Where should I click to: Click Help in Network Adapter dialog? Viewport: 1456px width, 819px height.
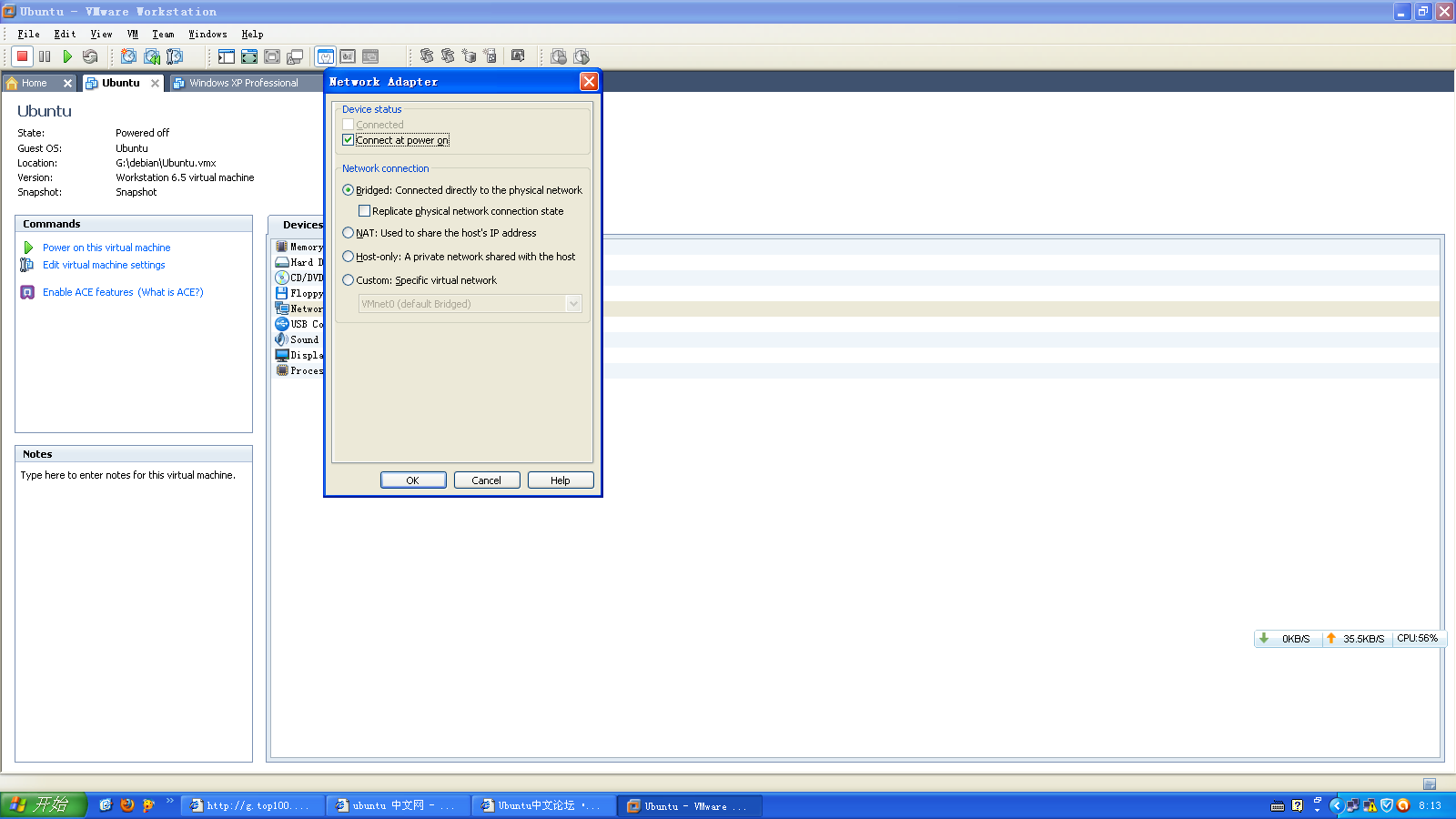pos(561,480)
